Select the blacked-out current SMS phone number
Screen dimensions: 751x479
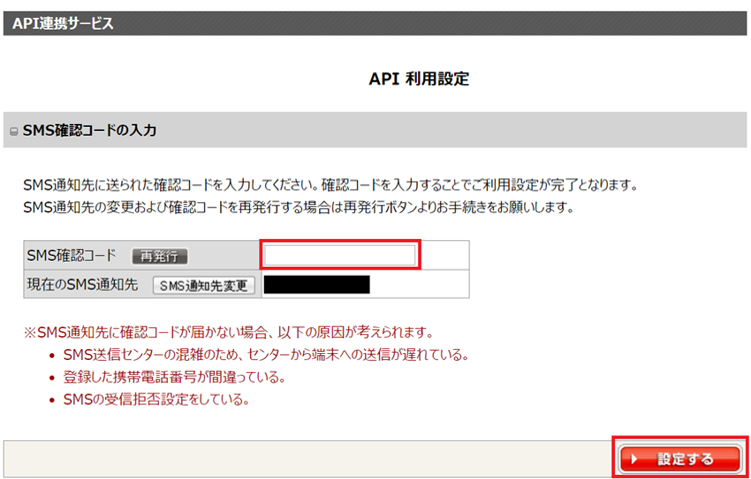click(316, 285)
